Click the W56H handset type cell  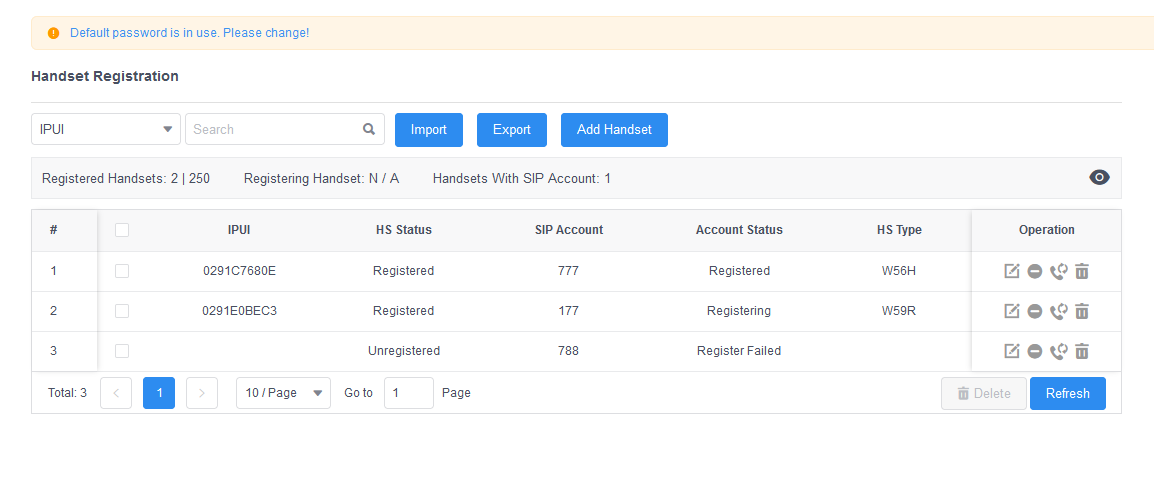click(899, 271)
